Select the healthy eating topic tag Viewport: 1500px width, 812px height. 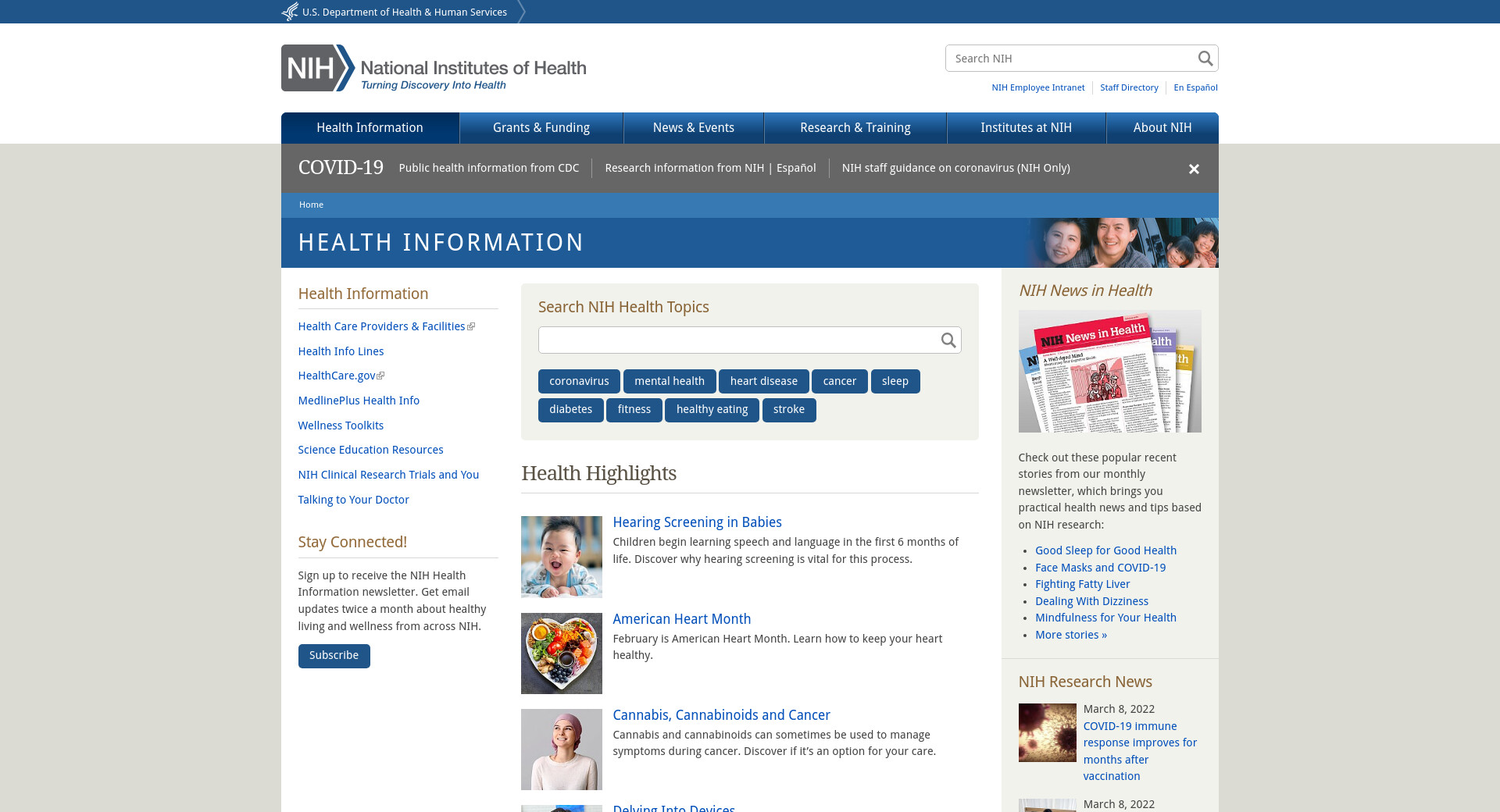pyautogui.click(x=712, y=410)
